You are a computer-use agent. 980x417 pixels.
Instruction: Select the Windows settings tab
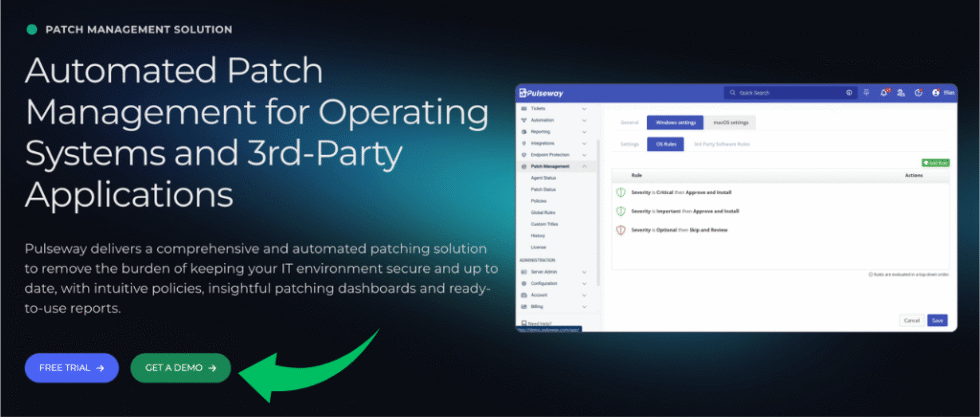coord(675,123)
